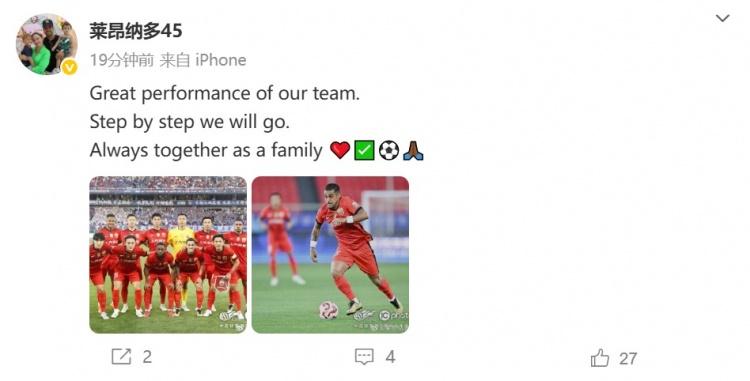The image size is (750, 381).
Task: Click the green check mark emoji
Action: (x=364, y=151)
